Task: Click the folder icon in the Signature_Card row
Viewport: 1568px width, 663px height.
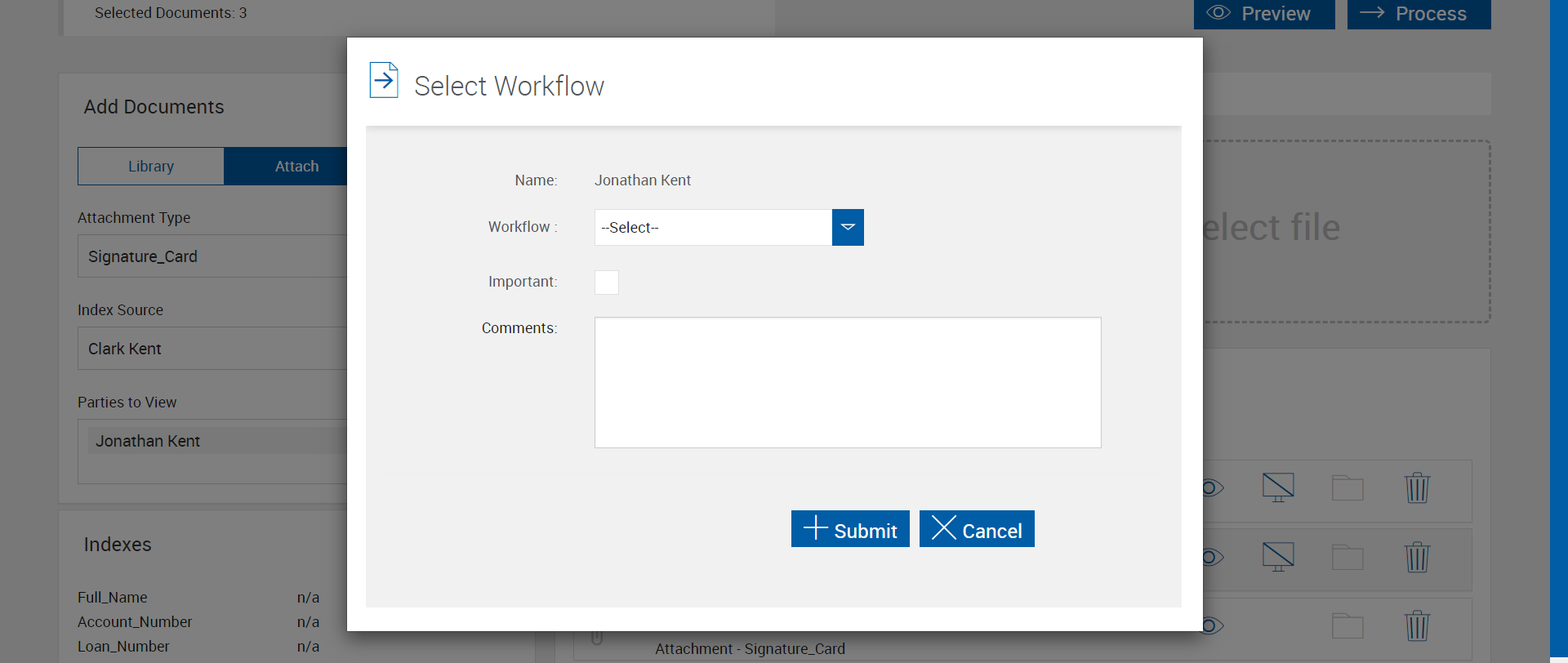Action: pos(1347,626)
